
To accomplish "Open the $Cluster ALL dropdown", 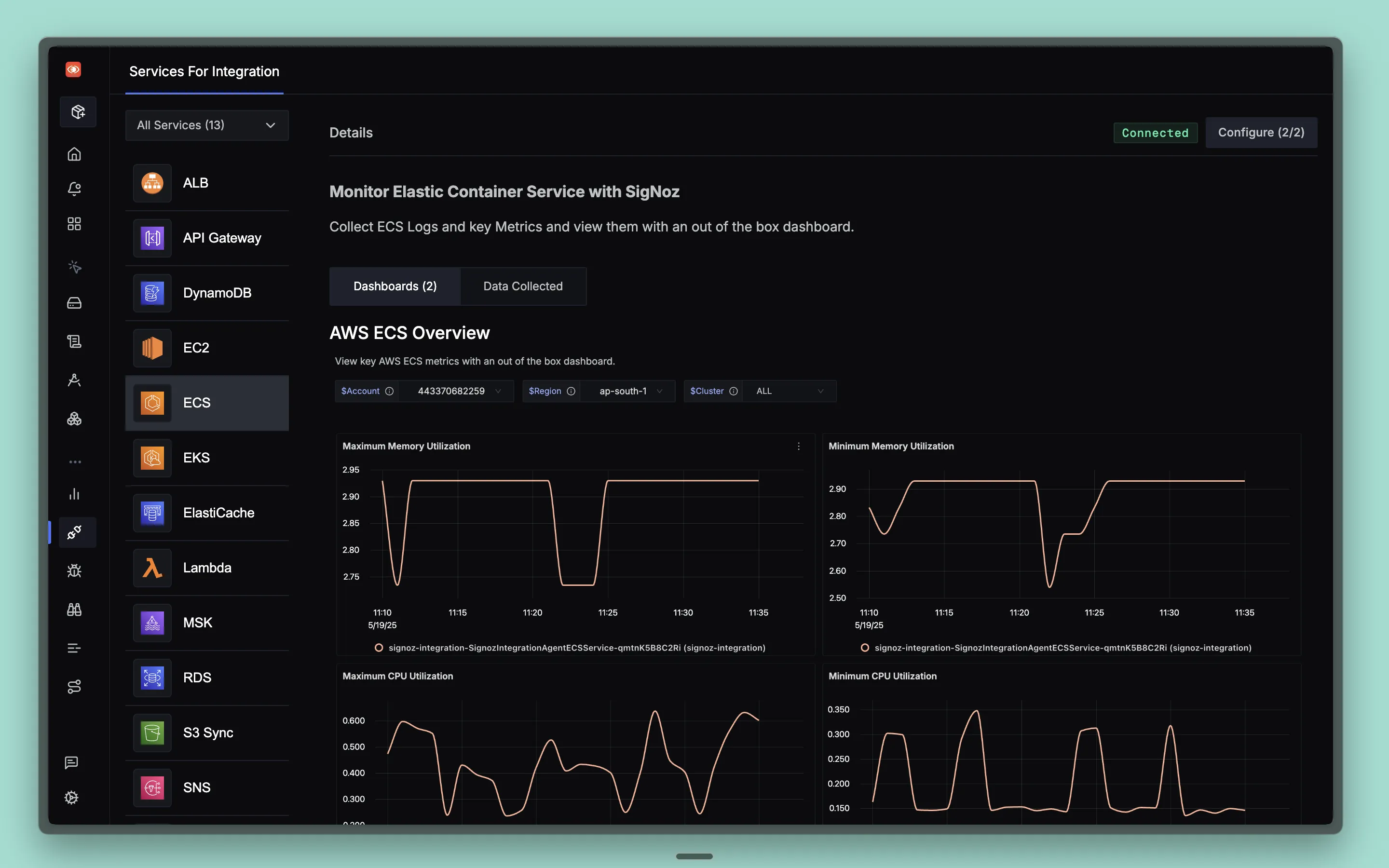I will pyautogui.click(x=789, y=391).
